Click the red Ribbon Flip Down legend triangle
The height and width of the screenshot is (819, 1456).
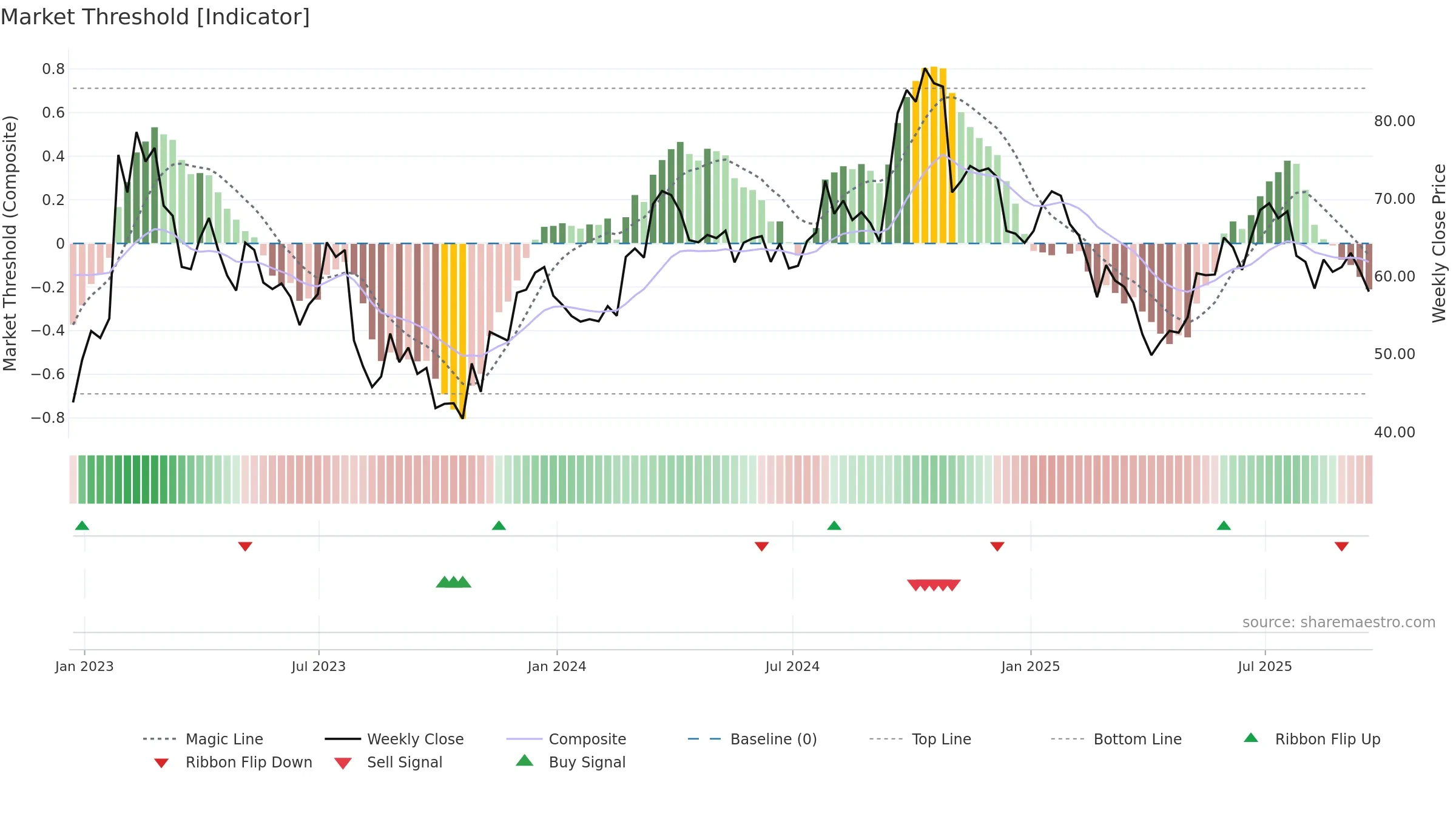click(x=161, y=763)
